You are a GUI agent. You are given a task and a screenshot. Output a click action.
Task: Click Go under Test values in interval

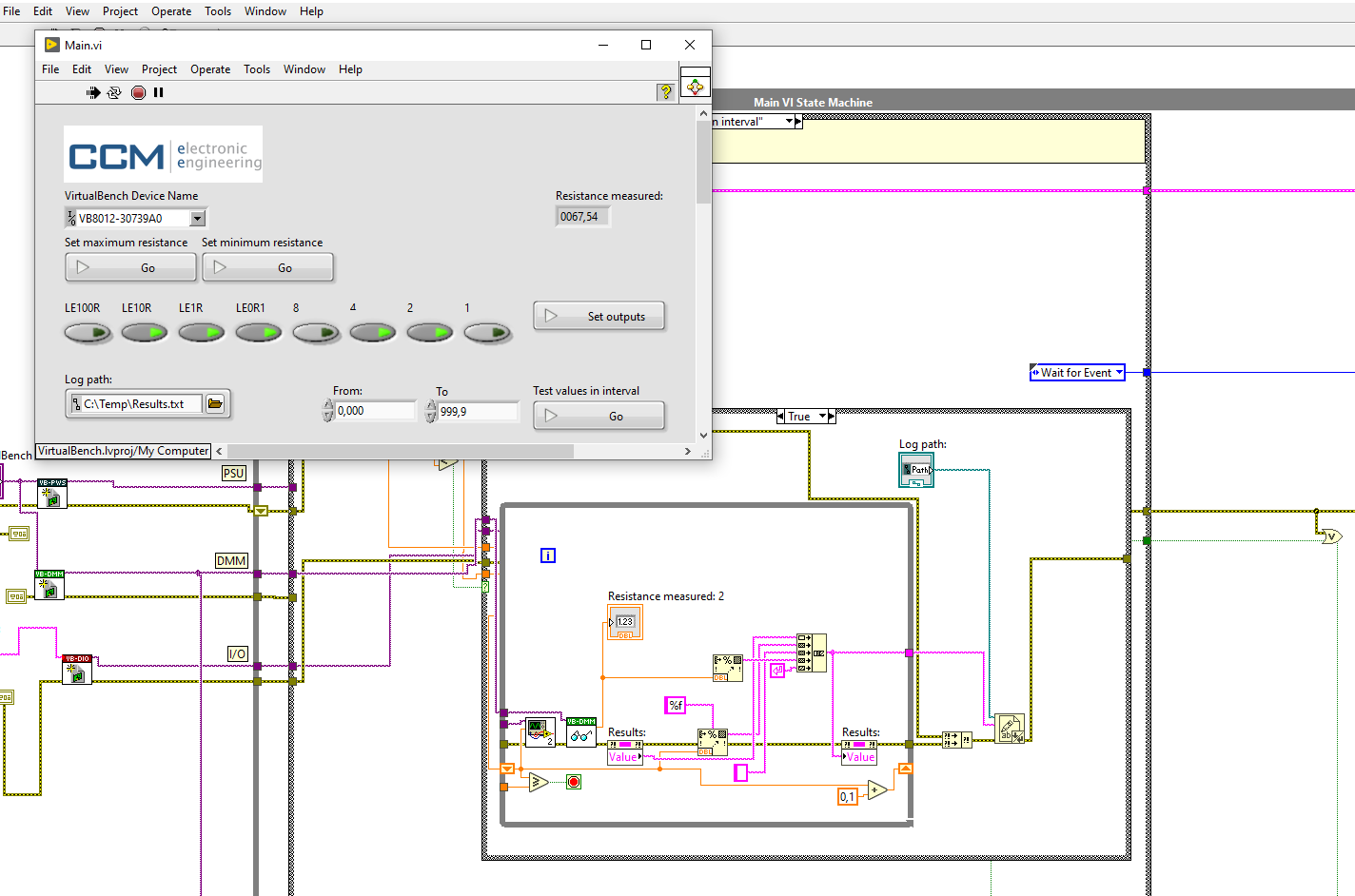(599, 415)
